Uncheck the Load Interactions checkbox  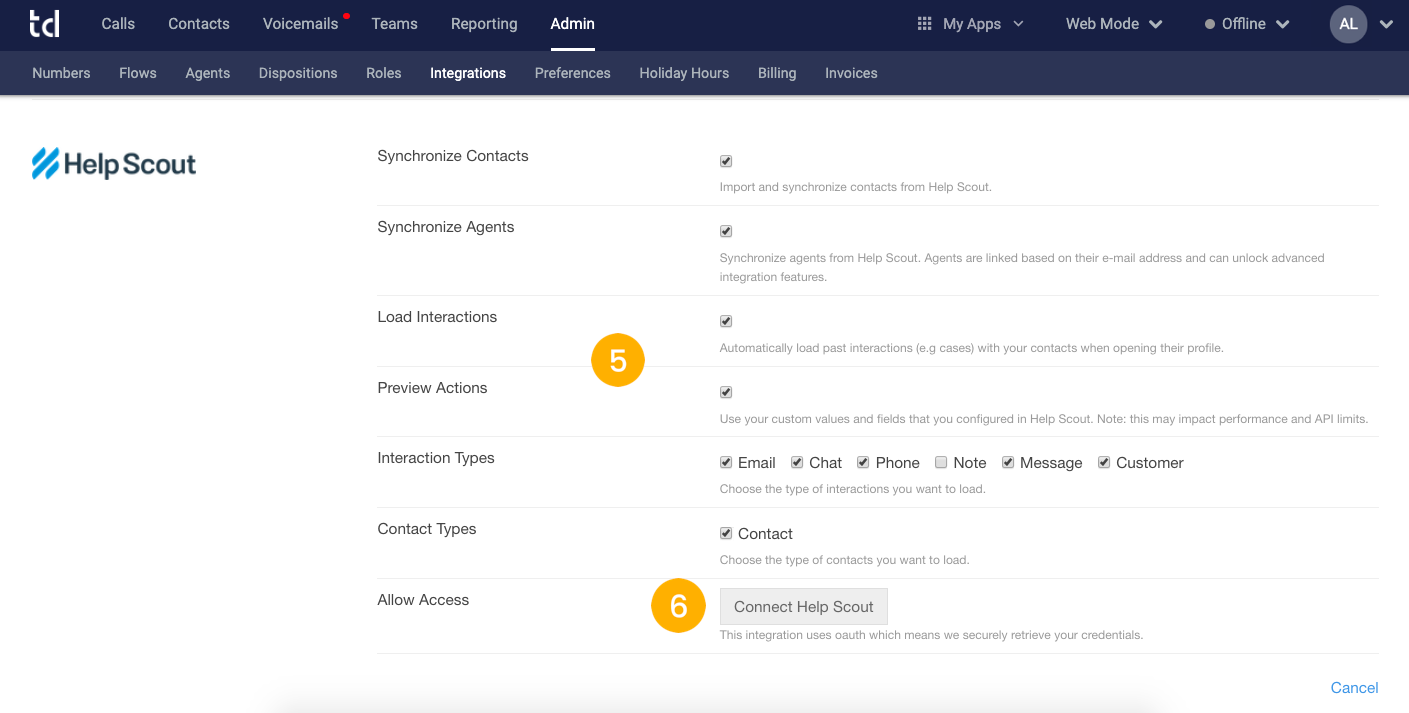tap(726, 321)
